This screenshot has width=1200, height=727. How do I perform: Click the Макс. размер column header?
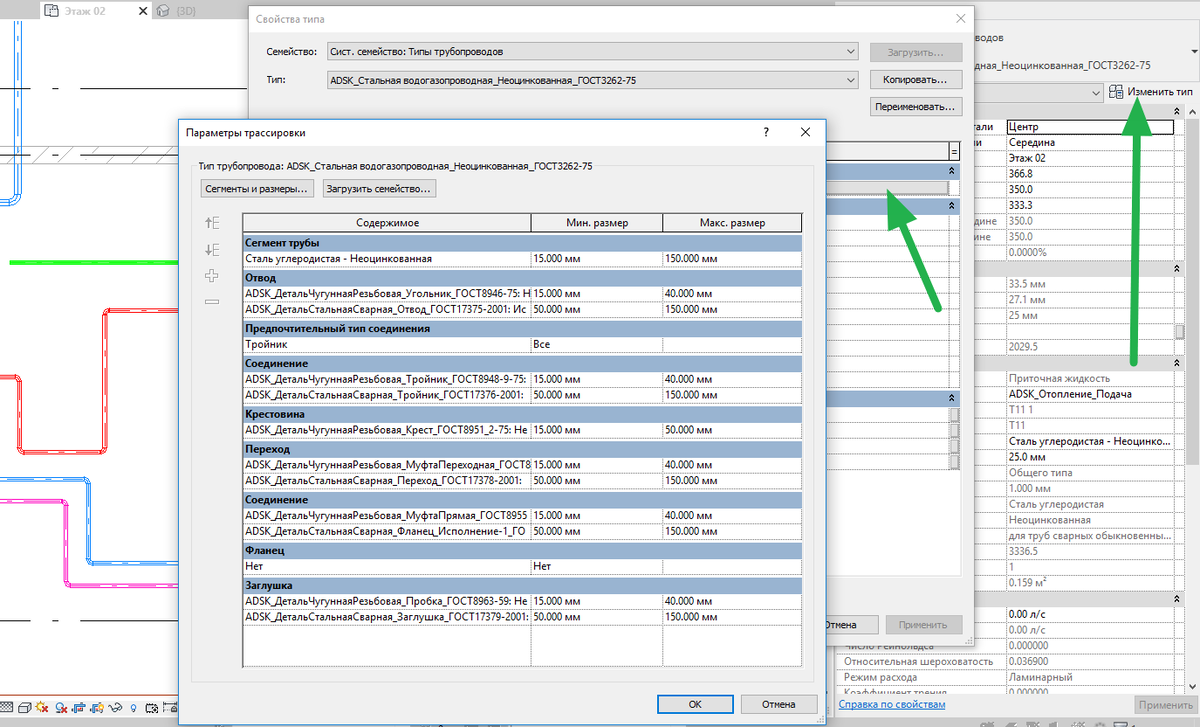pos(732,223)
